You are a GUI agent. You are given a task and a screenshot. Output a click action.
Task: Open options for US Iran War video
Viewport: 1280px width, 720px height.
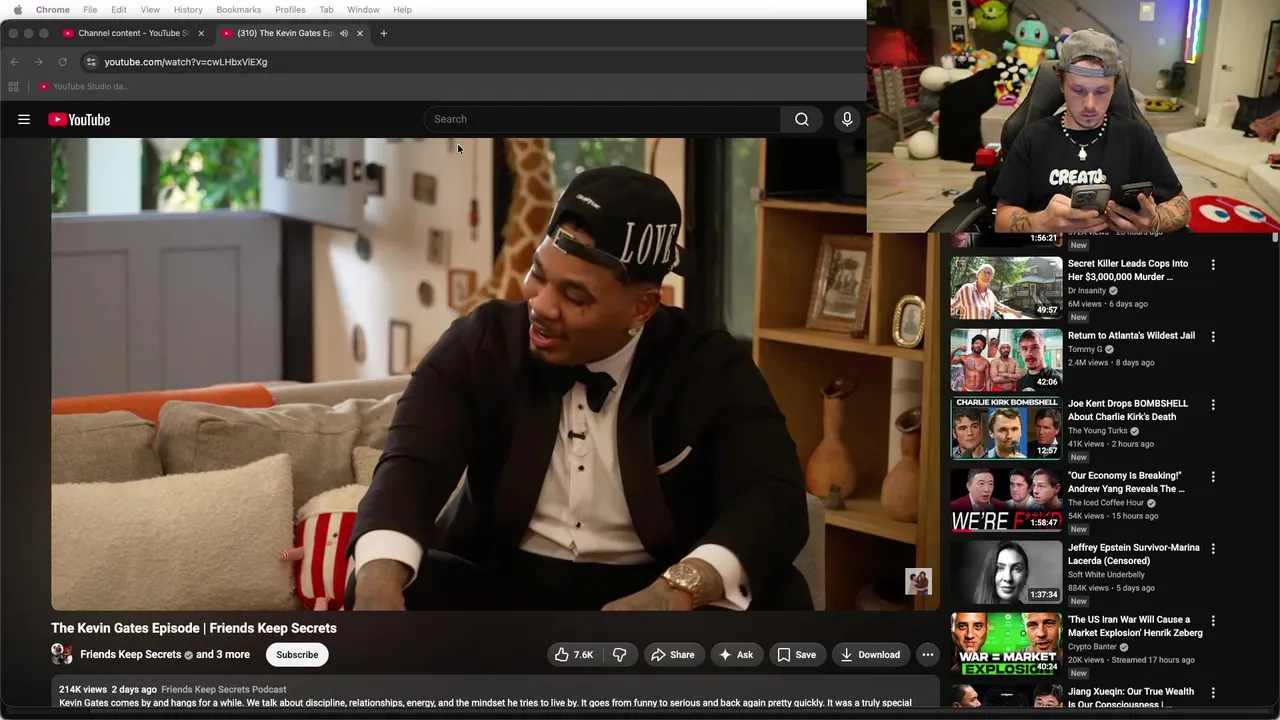tap(1213, 621)
